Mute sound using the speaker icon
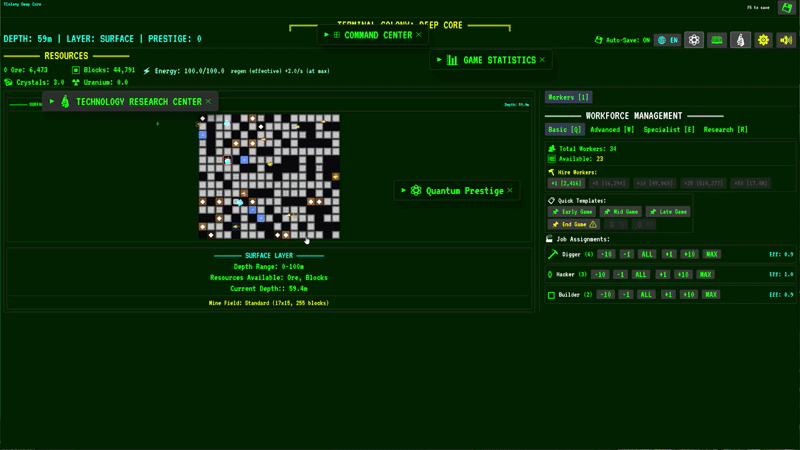The height and width of the screenshot is (450, 800). coord(787,40)
